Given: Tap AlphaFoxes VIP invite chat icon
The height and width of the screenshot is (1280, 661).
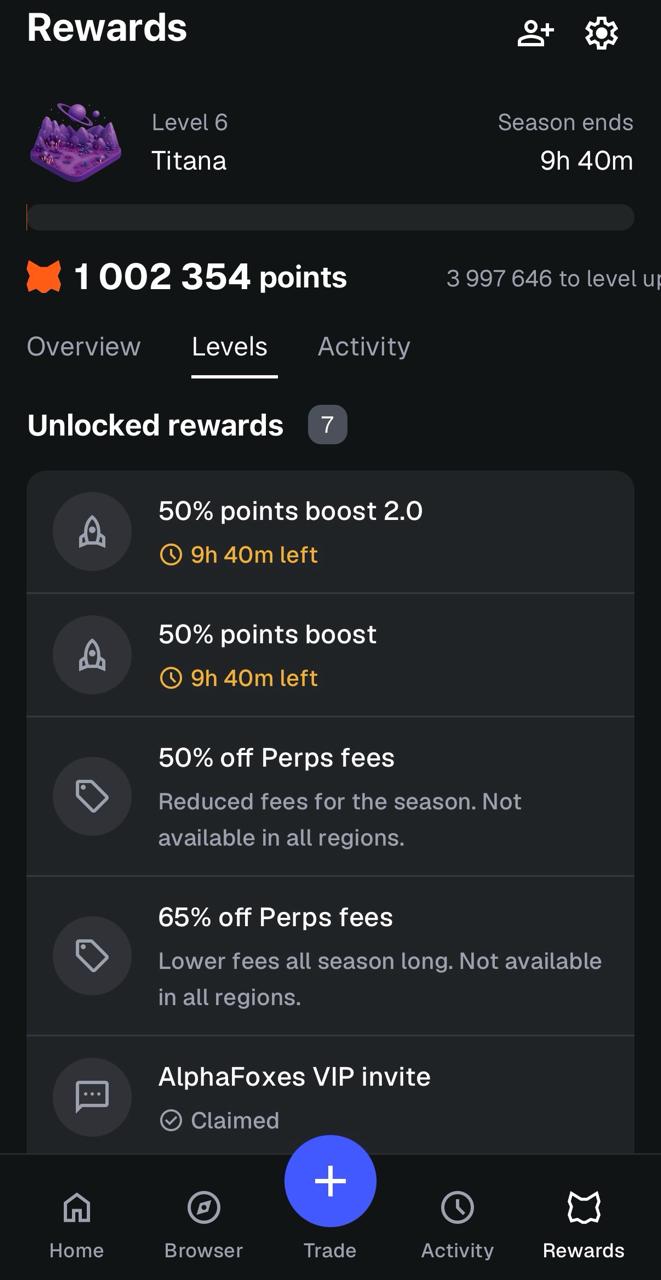Looking at the screenshot, I should tap(92, 1096).
